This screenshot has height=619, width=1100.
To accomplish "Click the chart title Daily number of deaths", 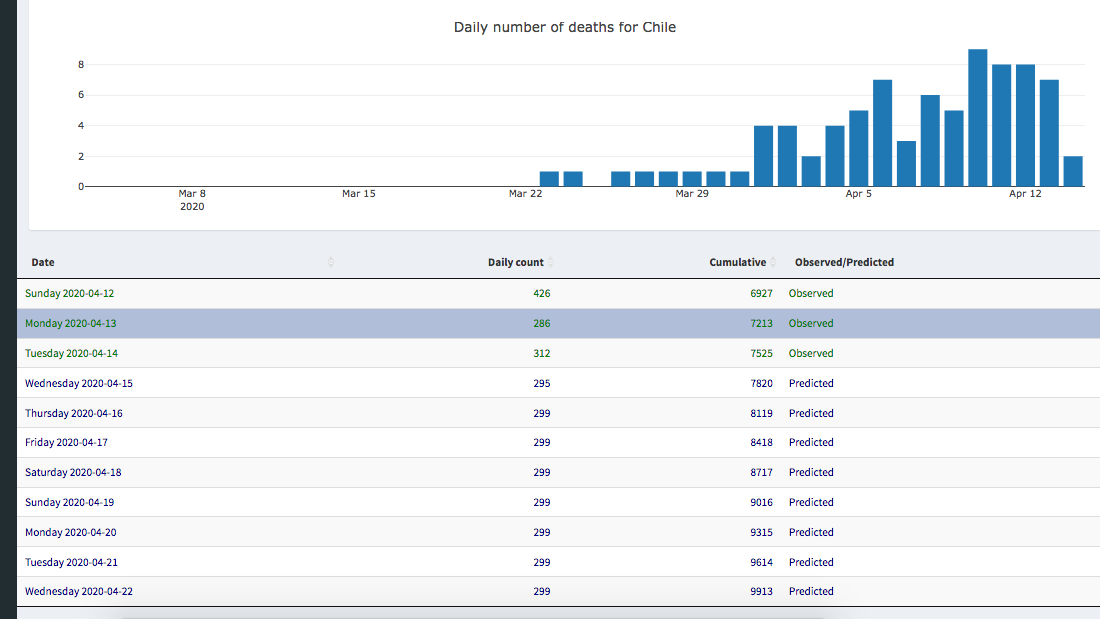I will pyautogui.click(x=564, y=27).
